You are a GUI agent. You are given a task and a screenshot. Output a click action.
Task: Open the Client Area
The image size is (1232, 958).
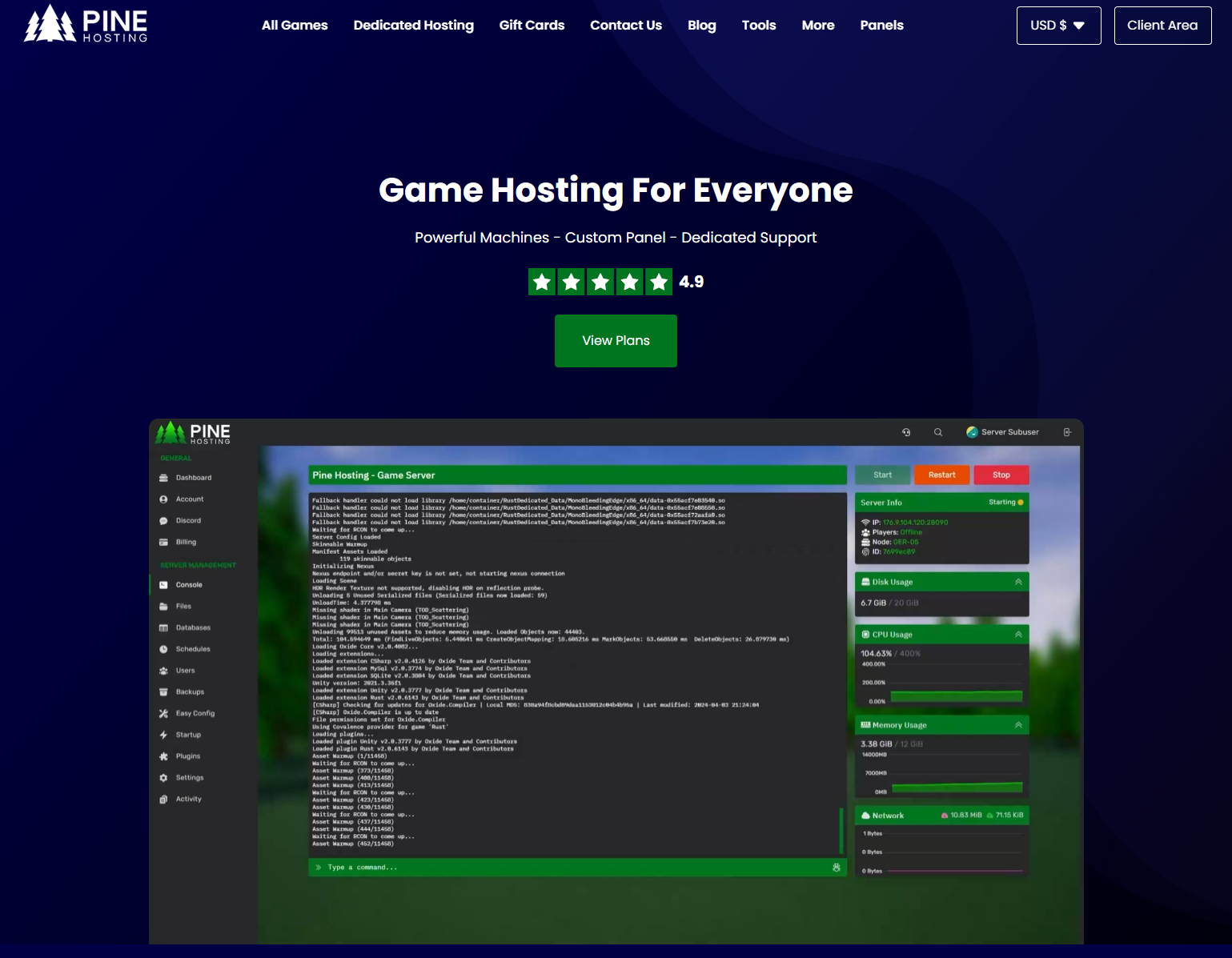click(1162, 26)
